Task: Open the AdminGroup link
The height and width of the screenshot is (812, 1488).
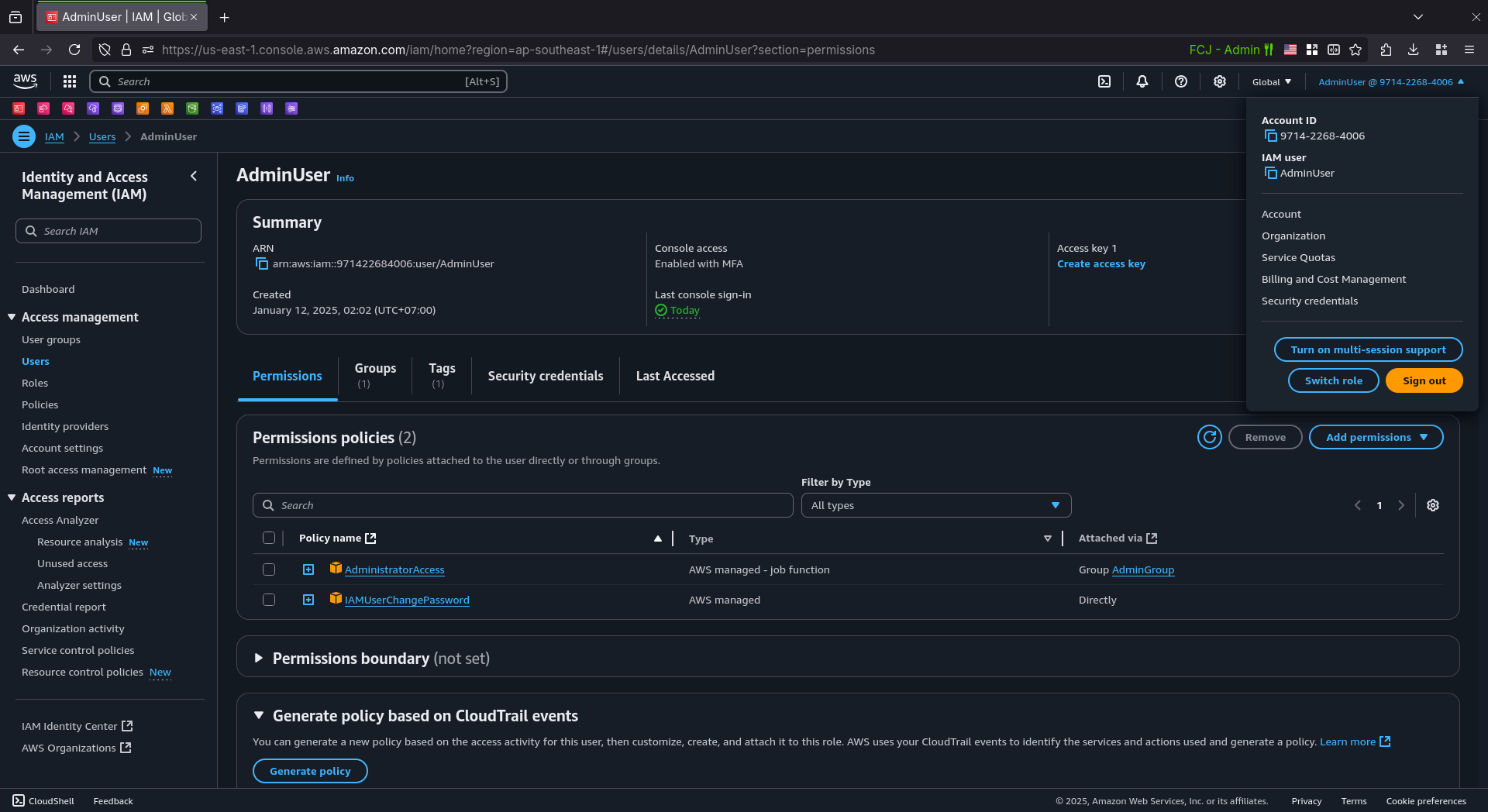Action: (x=1143, y=569)
